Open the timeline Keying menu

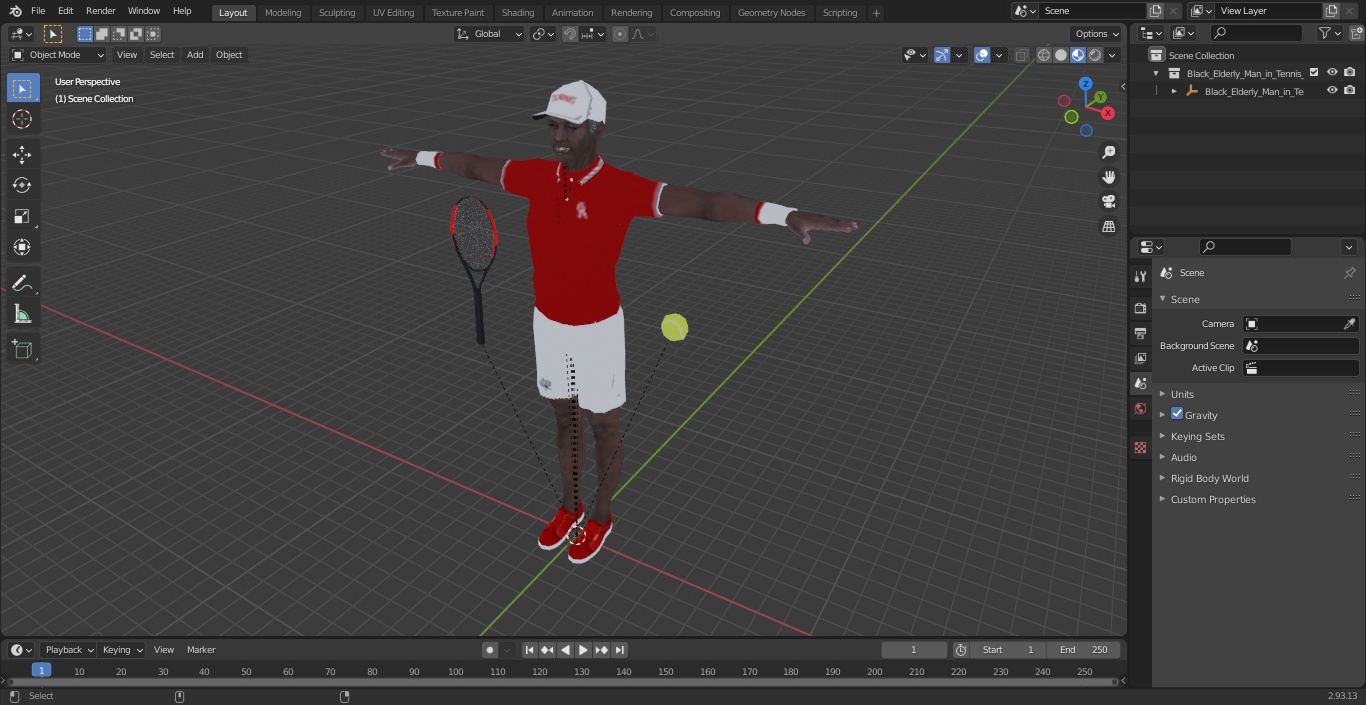click(122, 650)
